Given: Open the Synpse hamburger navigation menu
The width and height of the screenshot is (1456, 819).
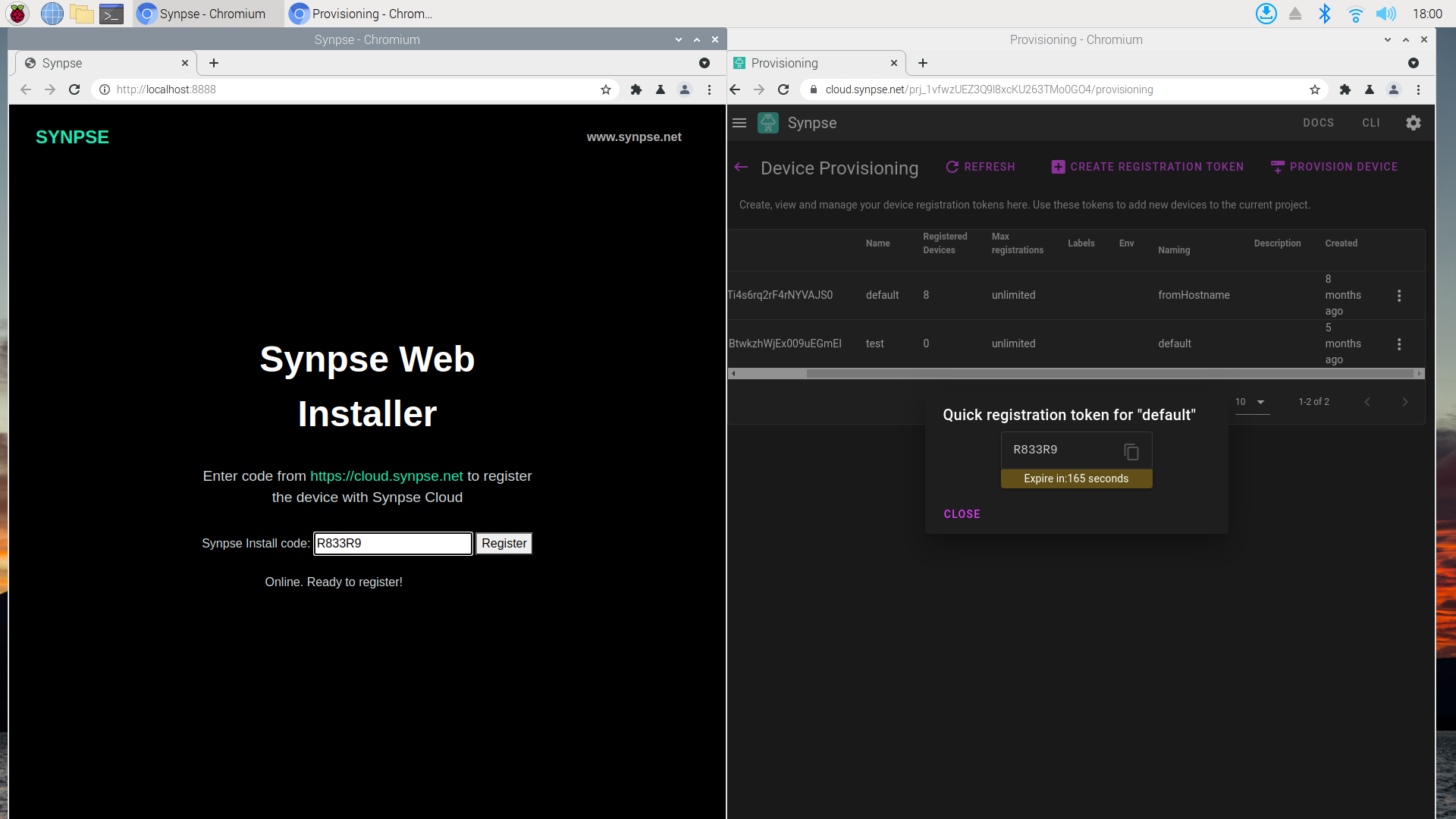Looking at the screenshot, I should pyautogui.click(x=739, y=123).
